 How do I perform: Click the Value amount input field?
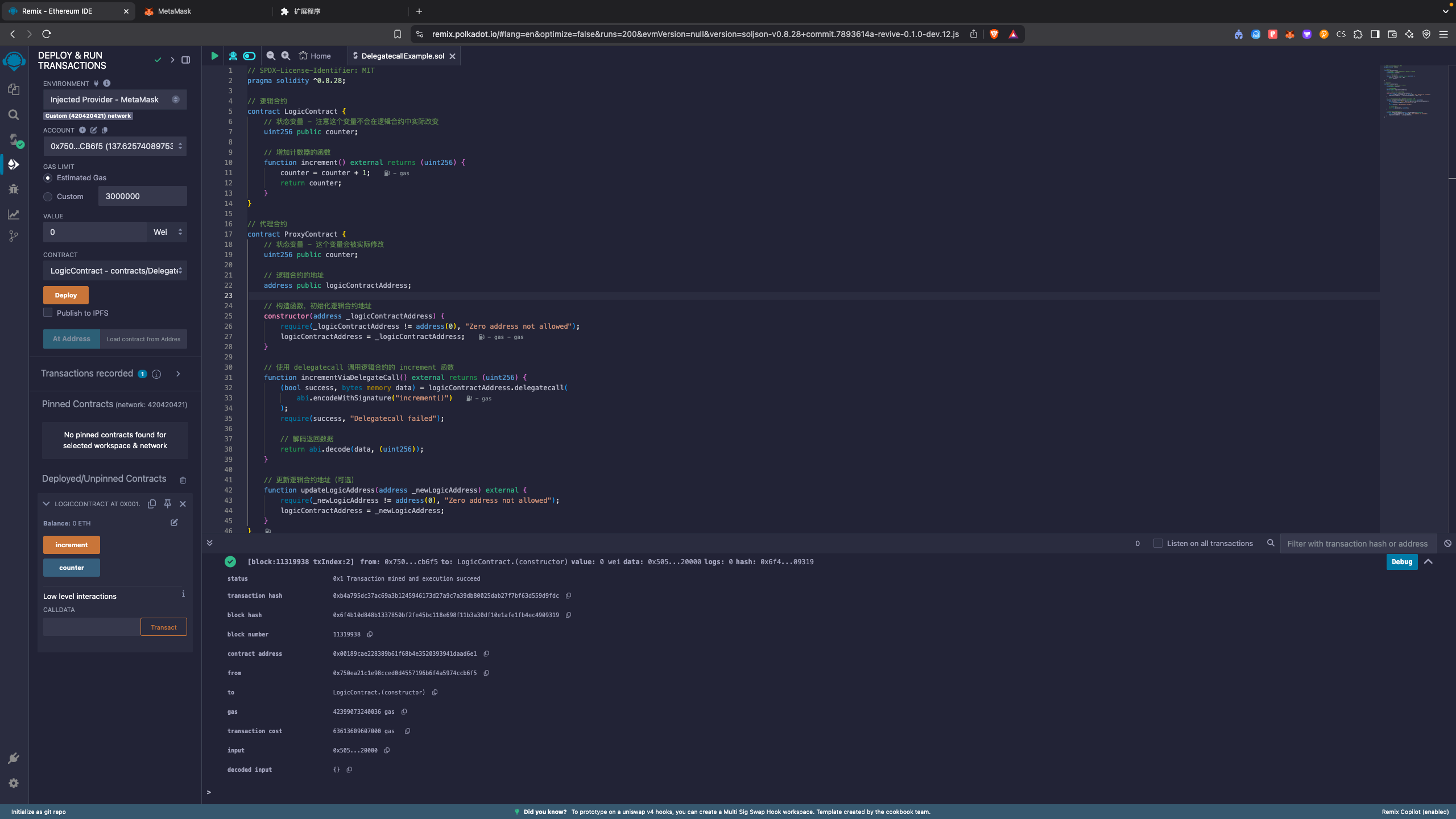point(95,232)
